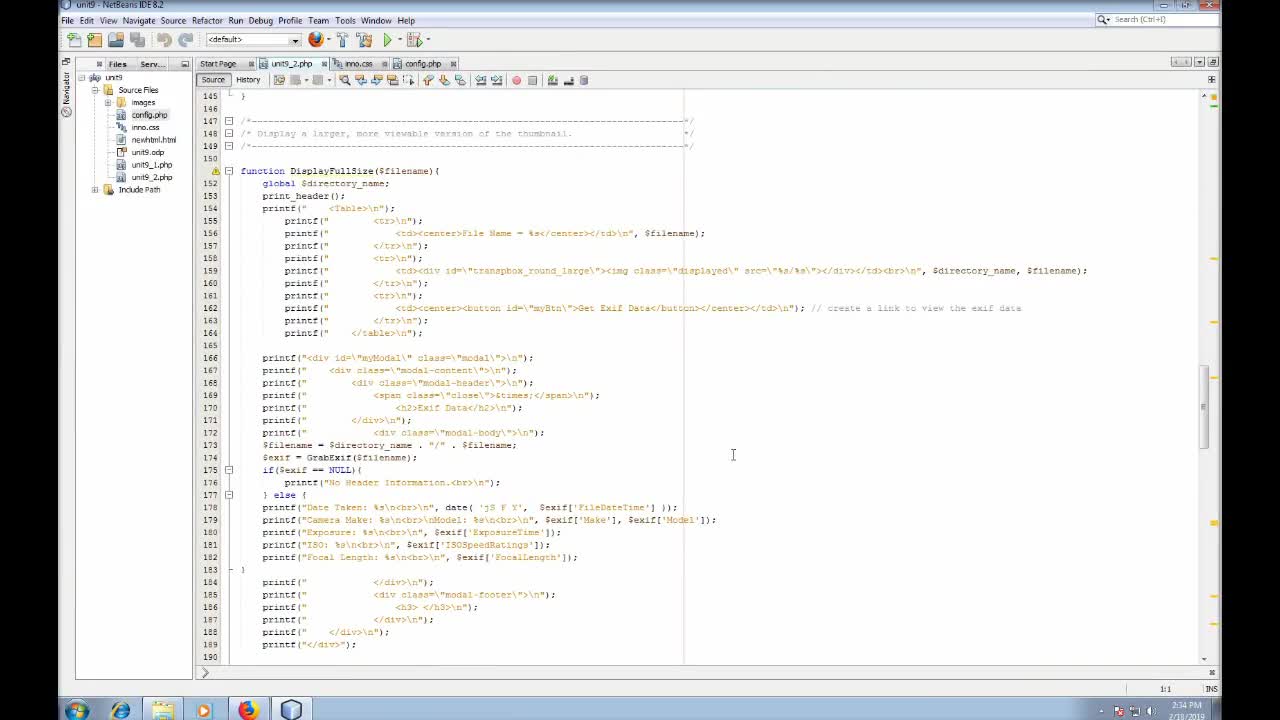This screenshot has width=1280, height=720.
Task: Select the History view button
Action: tap(248, 80)
